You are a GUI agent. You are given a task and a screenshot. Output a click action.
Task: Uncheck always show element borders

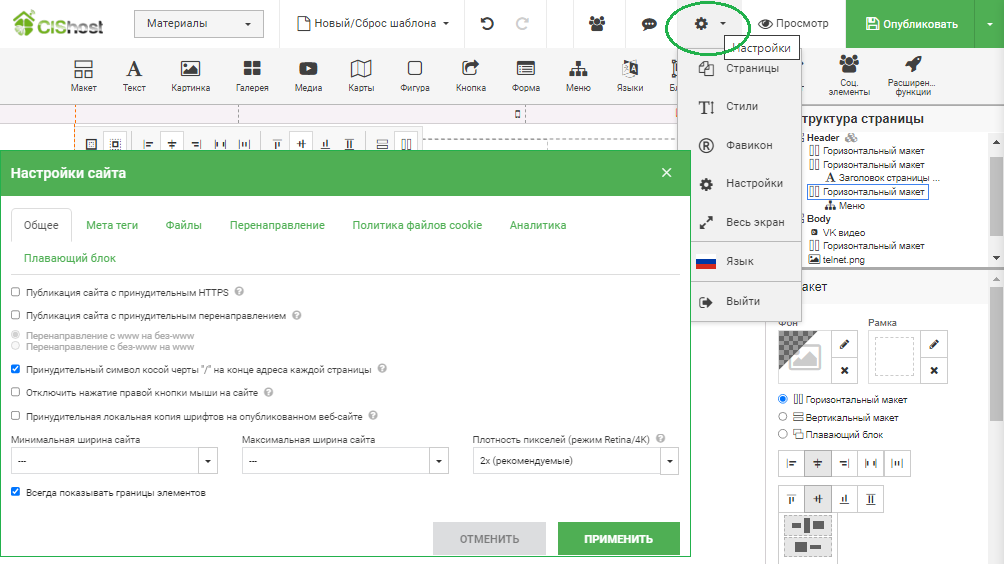(15, 492)
